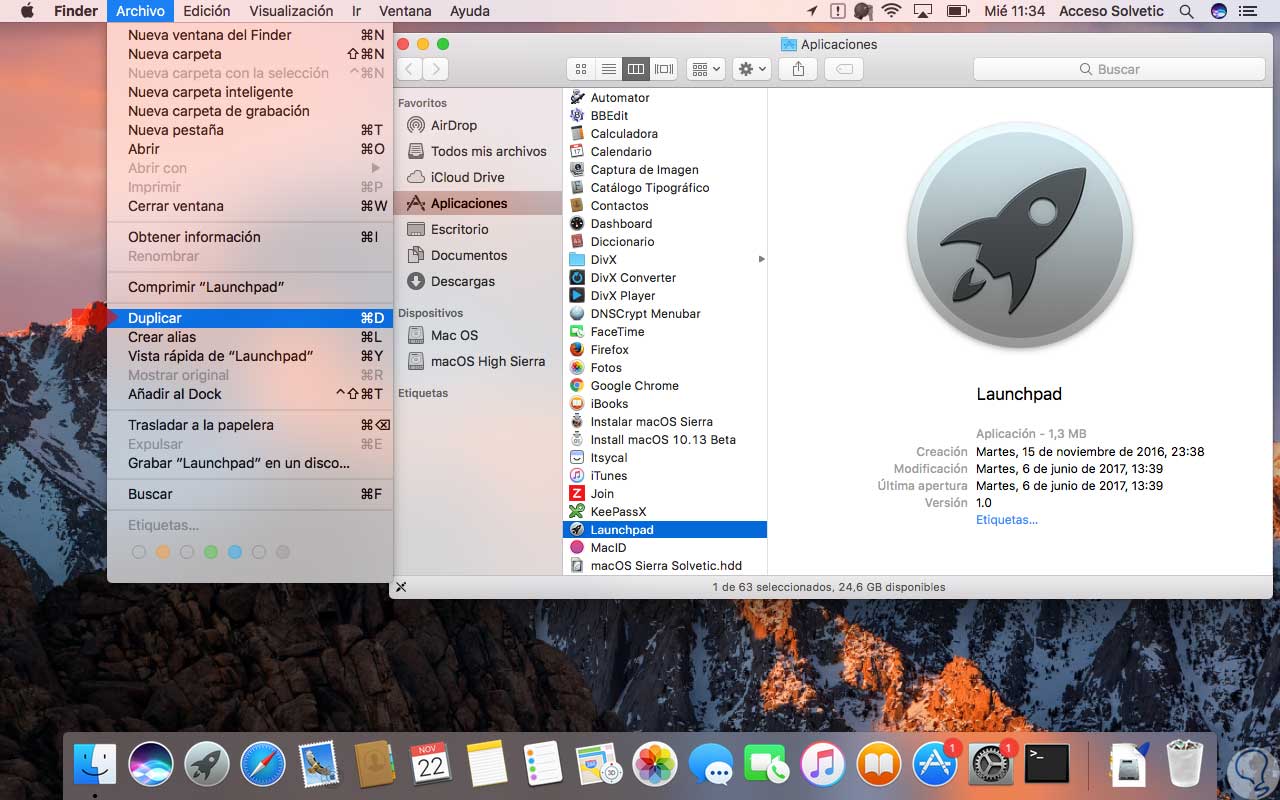Click the Automator icon in the file list

coord(577,98)
